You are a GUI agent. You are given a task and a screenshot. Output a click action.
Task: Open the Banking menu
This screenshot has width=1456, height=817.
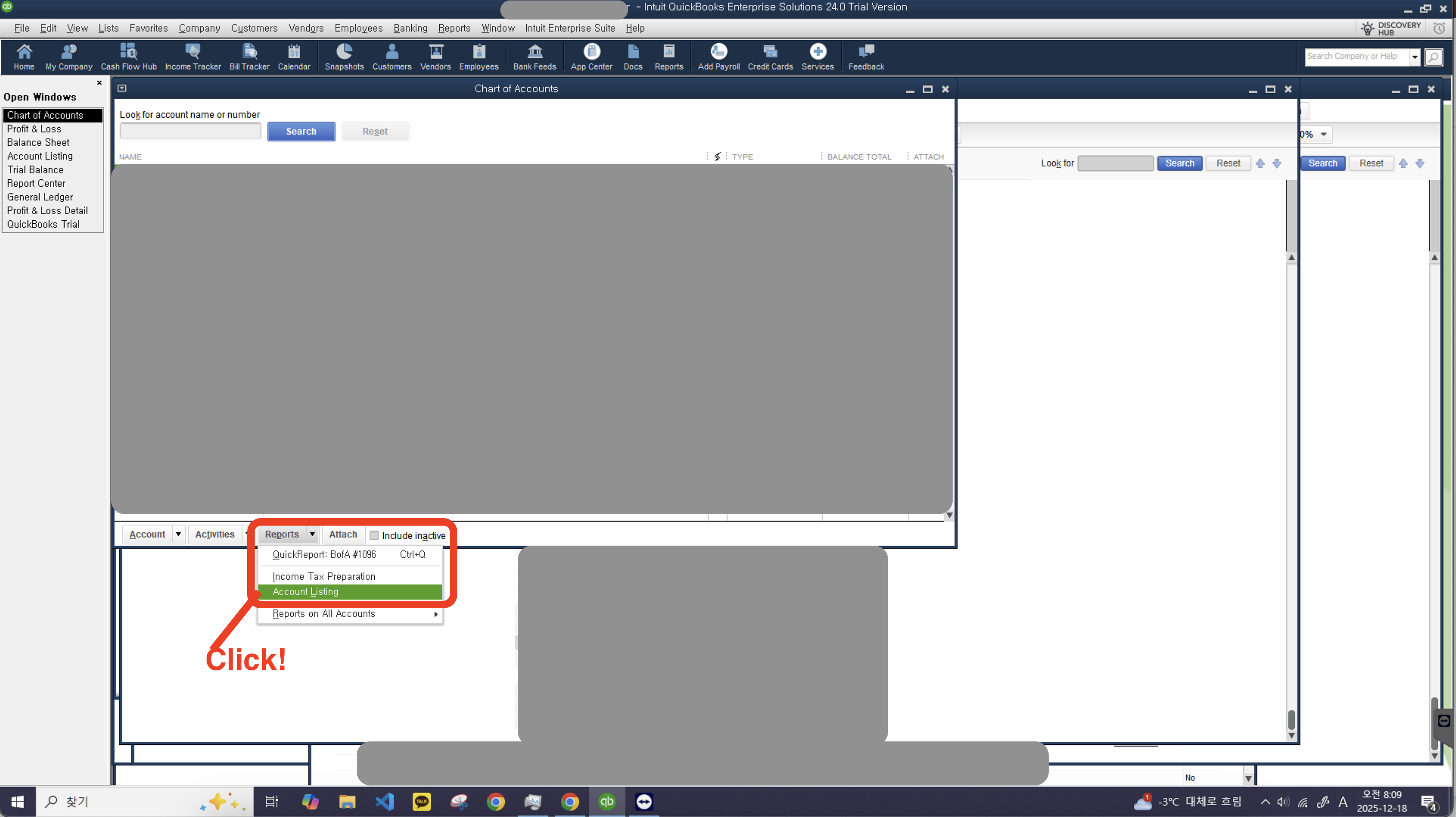tap(410, 28)
